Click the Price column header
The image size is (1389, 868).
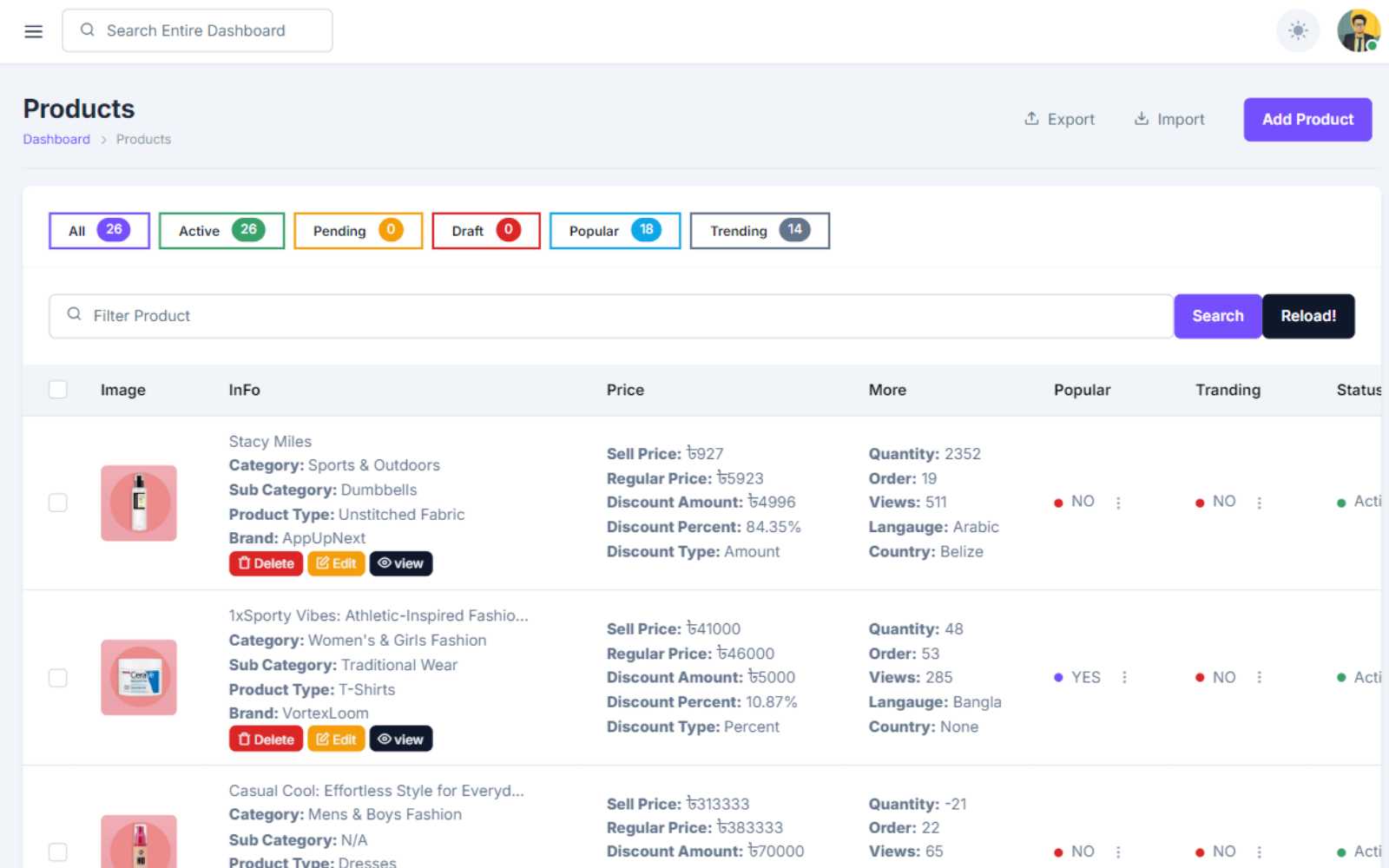(625, 390)
